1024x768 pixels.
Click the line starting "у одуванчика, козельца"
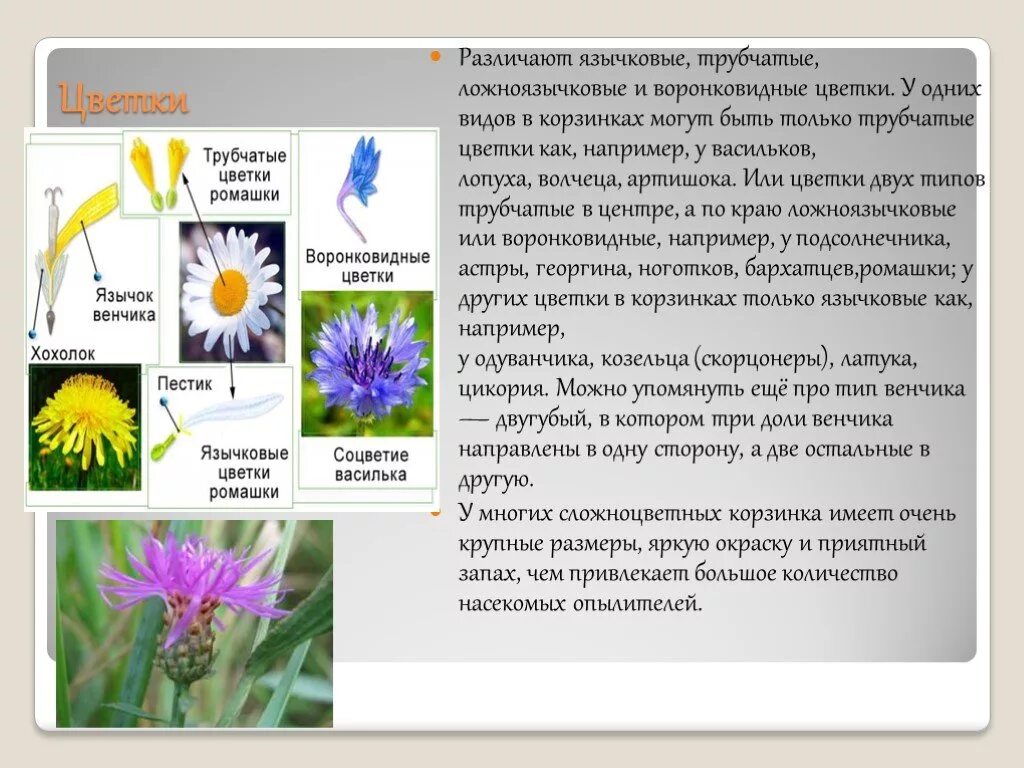pyautogui.click(x=688, y=359)
